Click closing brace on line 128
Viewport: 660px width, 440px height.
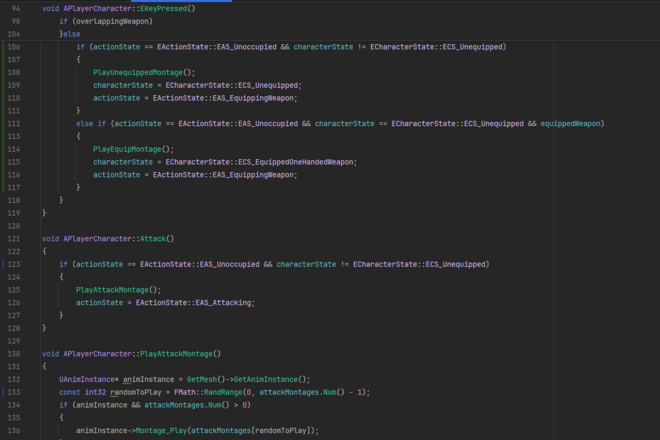coord(44,328)
